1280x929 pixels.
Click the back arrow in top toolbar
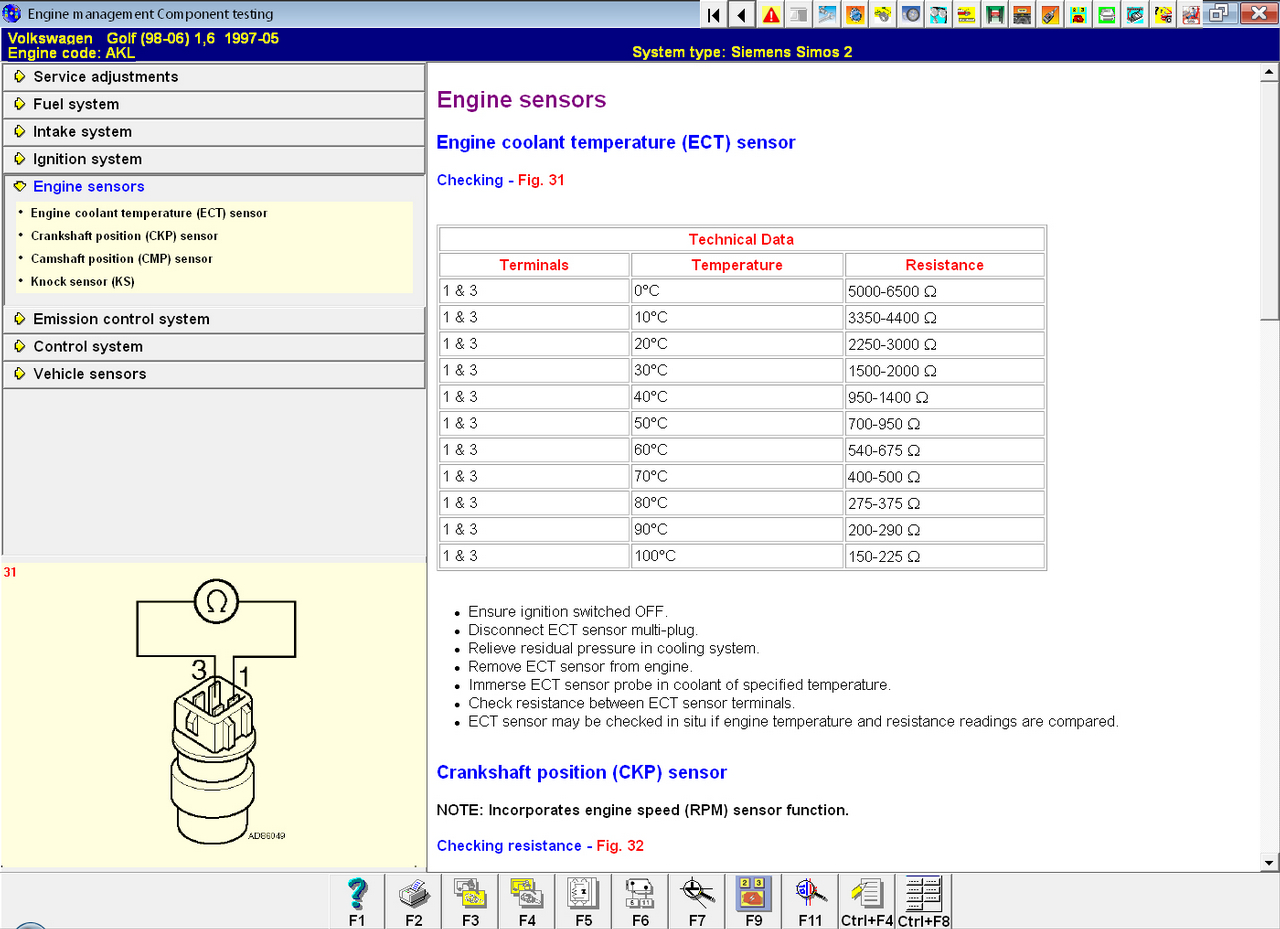point(742,15)
